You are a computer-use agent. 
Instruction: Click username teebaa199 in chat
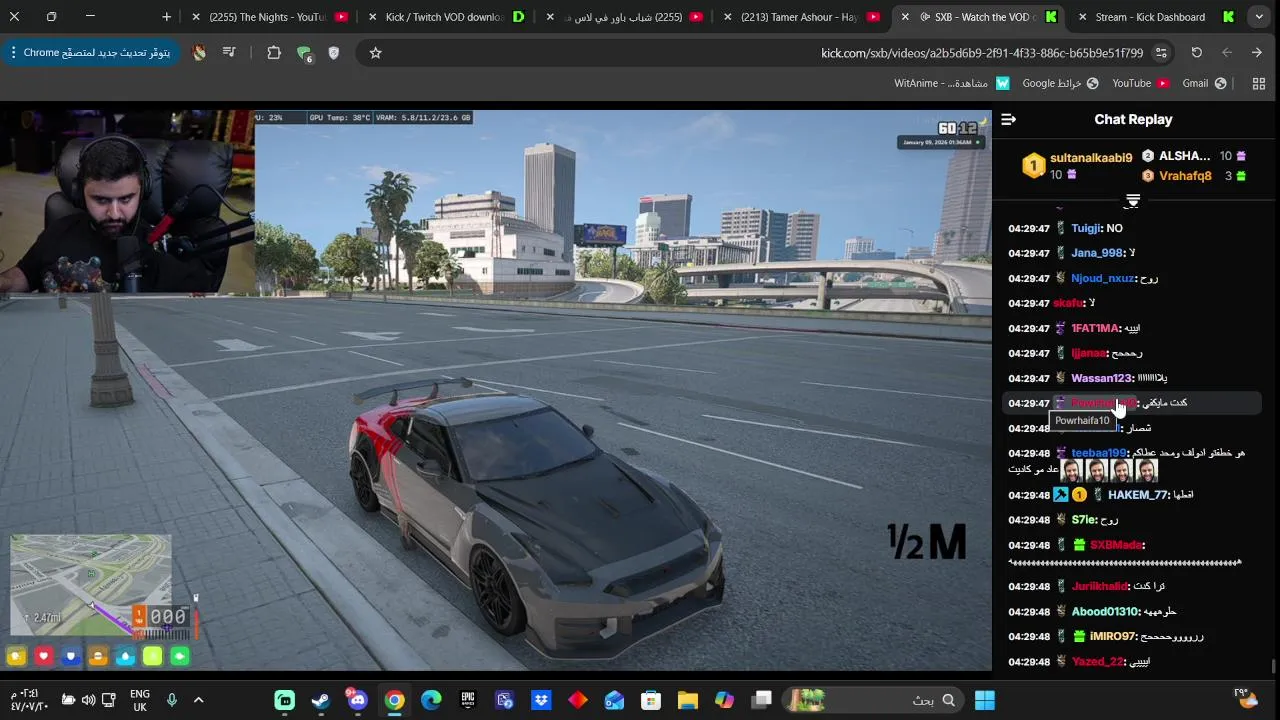click(x=1098, y=454)
